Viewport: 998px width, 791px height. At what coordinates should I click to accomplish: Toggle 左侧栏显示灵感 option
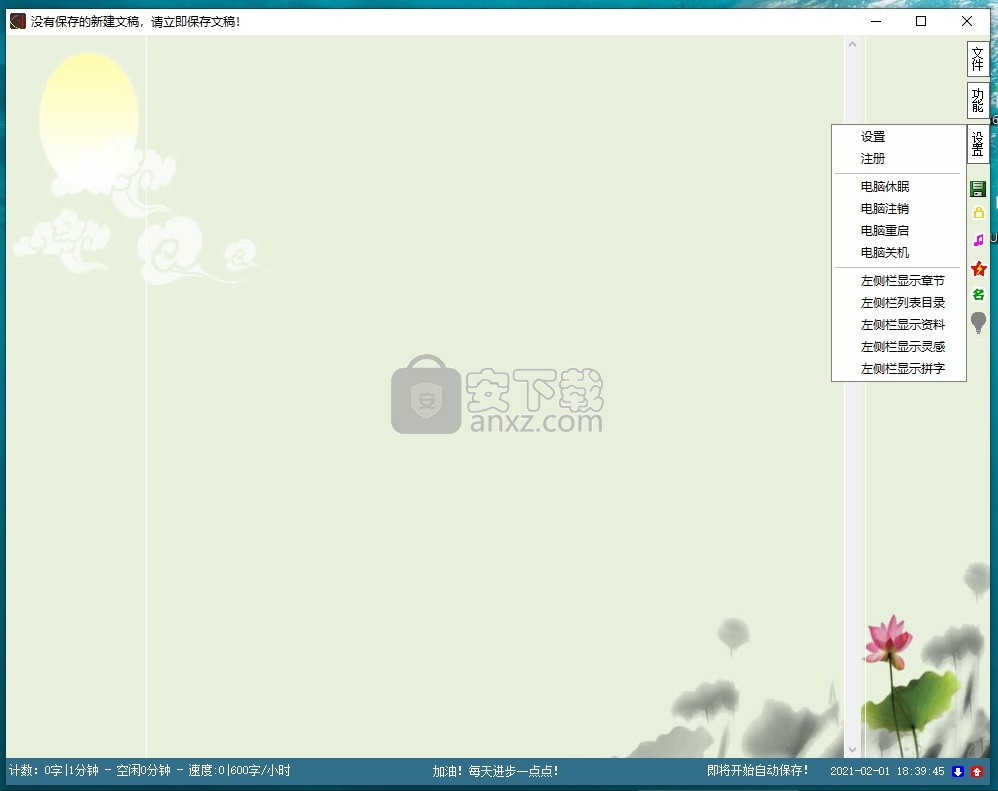tap(902, 347)
